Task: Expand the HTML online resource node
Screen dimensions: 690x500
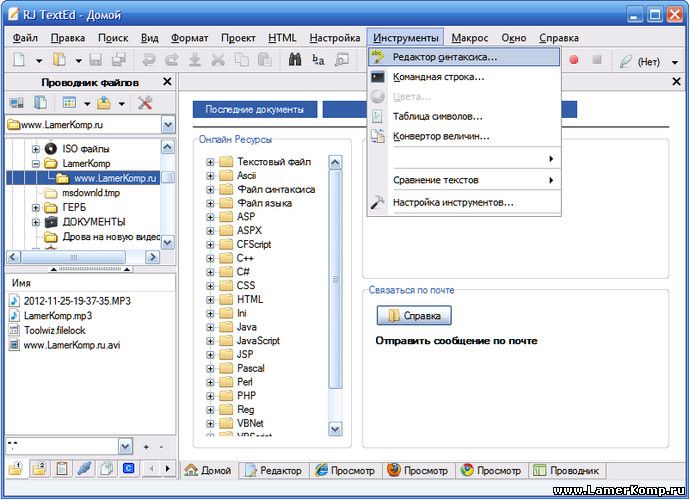Action: point(210,300)
